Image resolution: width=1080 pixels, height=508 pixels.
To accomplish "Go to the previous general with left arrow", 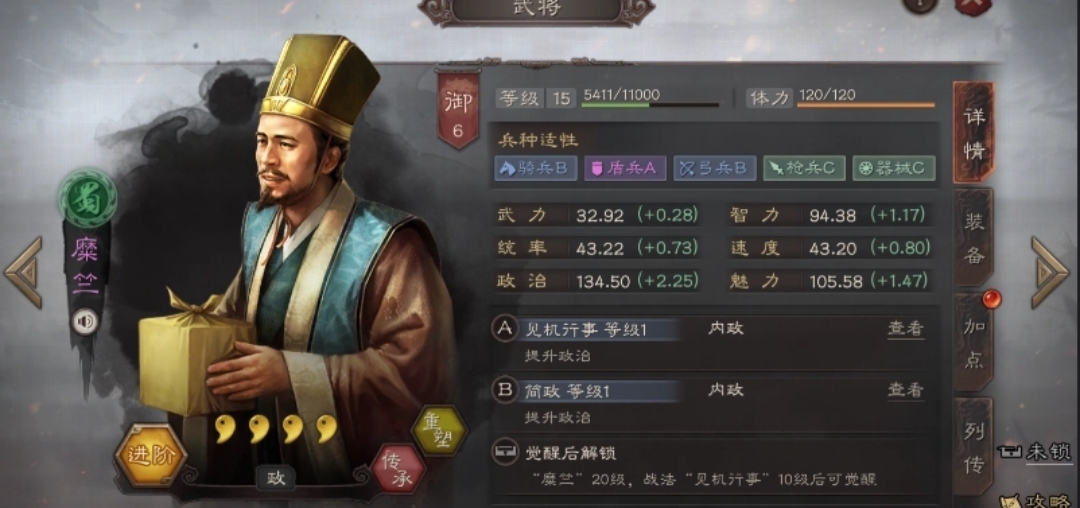I will click(x=24, y=273).
